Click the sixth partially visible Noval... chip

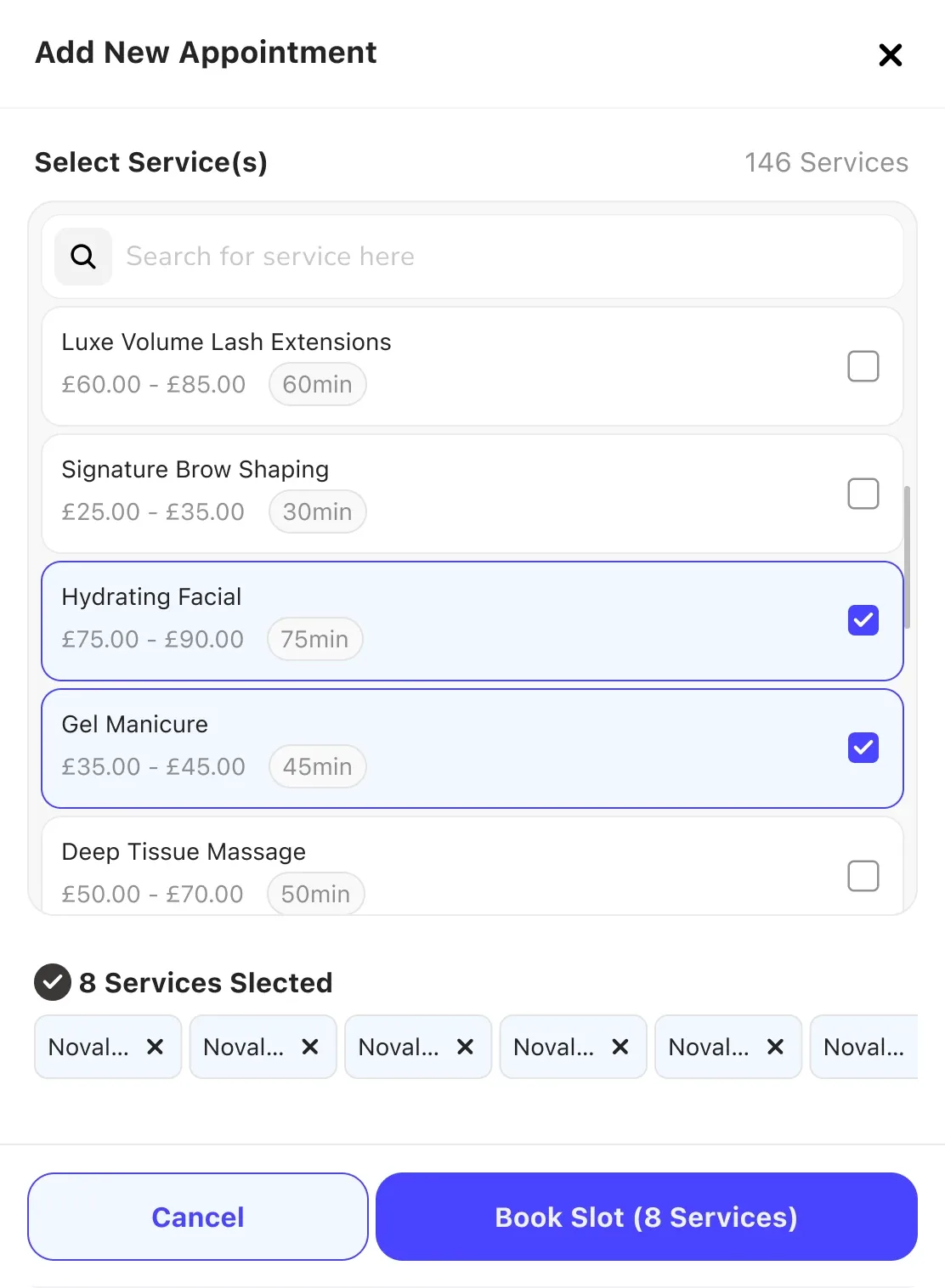pyautogui.click(x=863, y=1047)
